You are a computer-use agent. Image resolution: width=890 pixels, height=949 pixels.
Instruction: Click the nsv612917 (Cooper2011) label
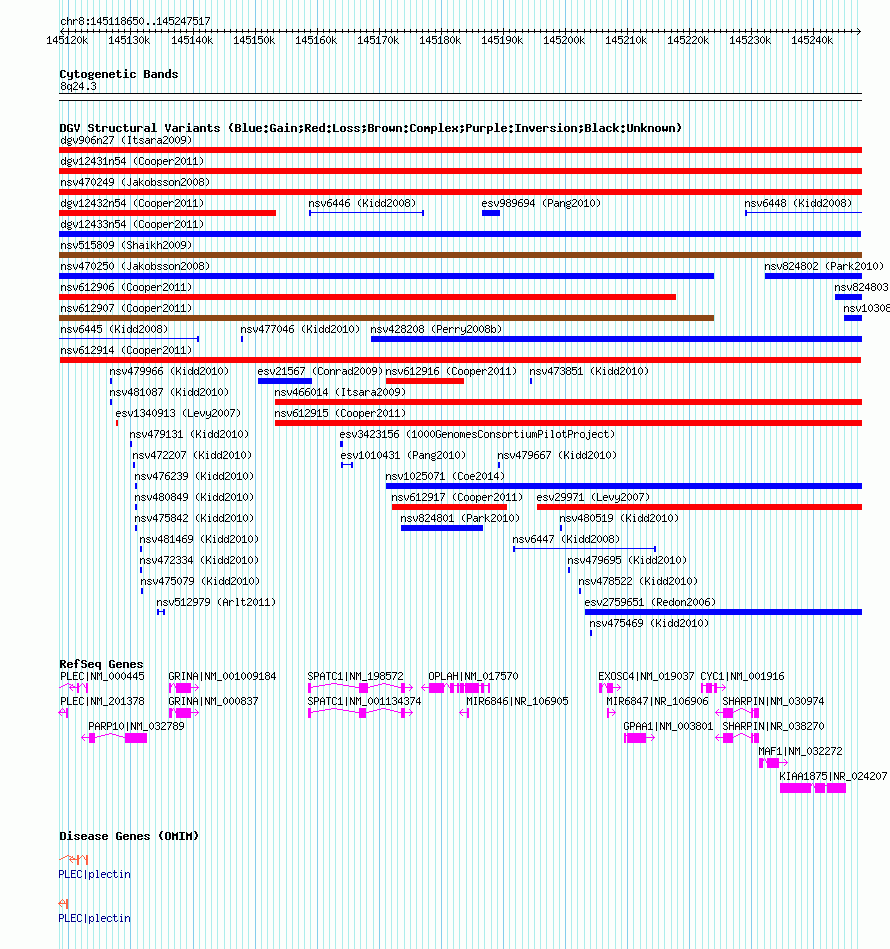457,497
